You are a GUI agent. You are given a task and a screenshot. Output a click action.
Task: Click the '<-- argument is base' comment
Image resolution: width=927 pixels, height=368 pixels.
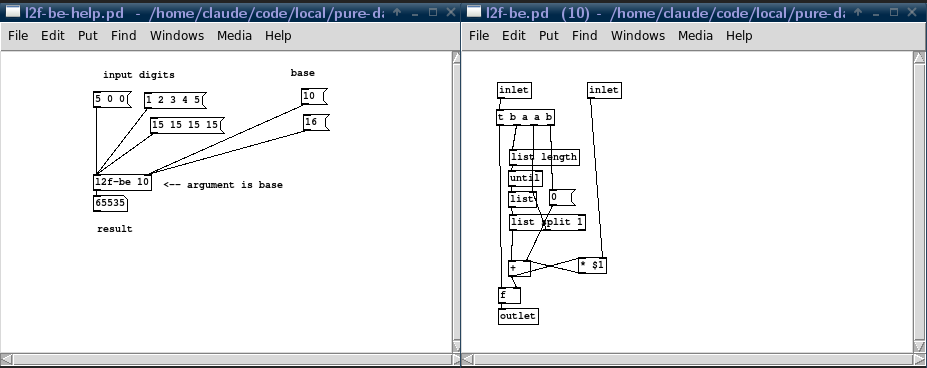(x=223, y=185)
